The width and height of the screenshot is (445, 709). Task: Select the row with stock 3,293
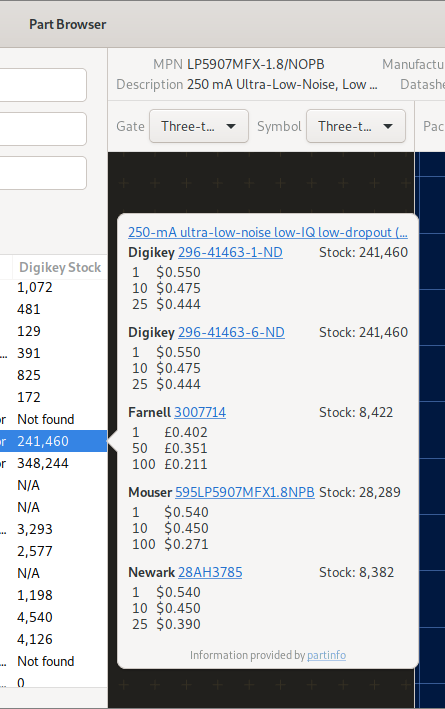(x=53, y=529)
